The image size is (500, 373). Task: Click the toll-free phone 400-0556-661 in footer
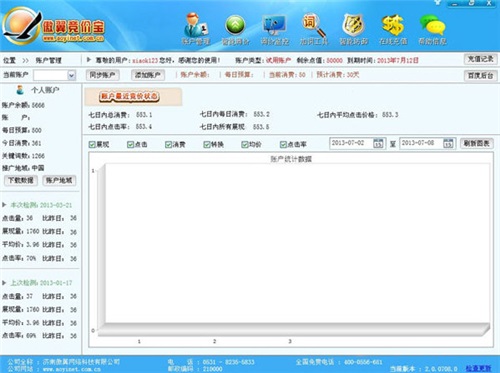click(x=363, y=362)
